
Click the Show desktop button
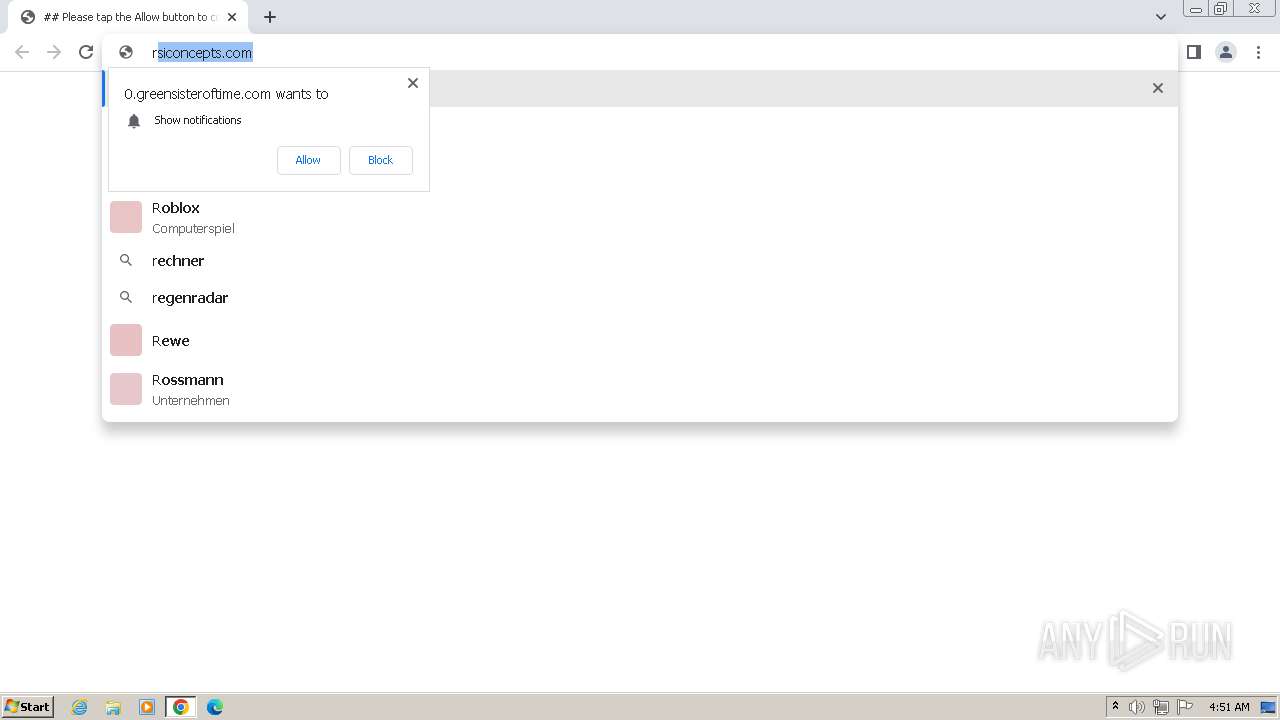(x=1268, y=707)
